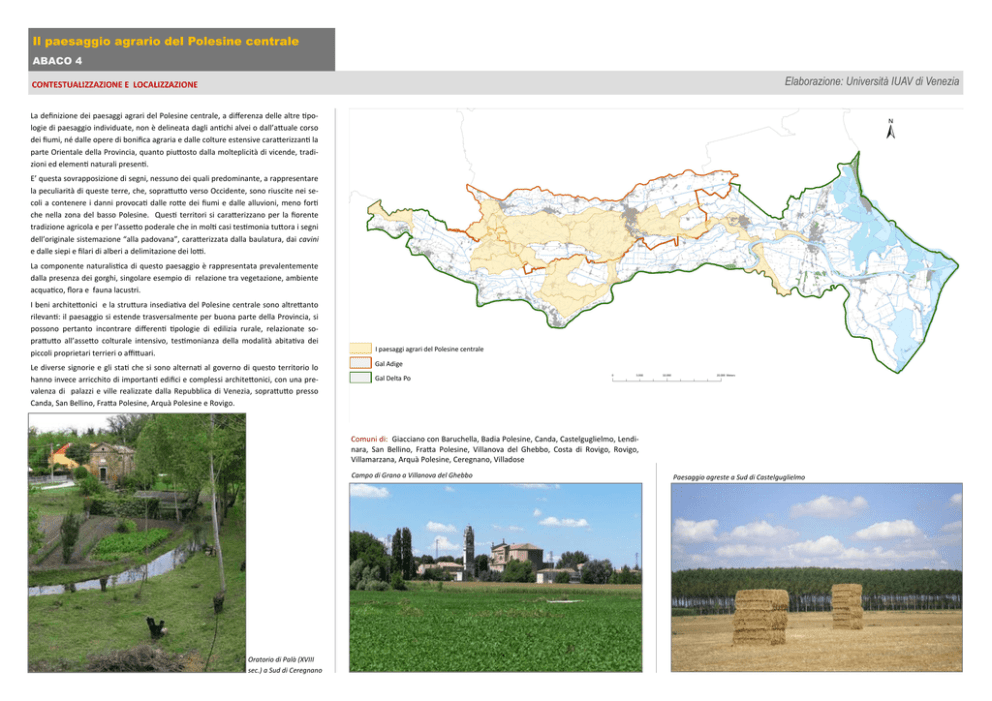Select the Oratorio di Palà photo
This screenshot has height=701, width=992.
[137, 543]
